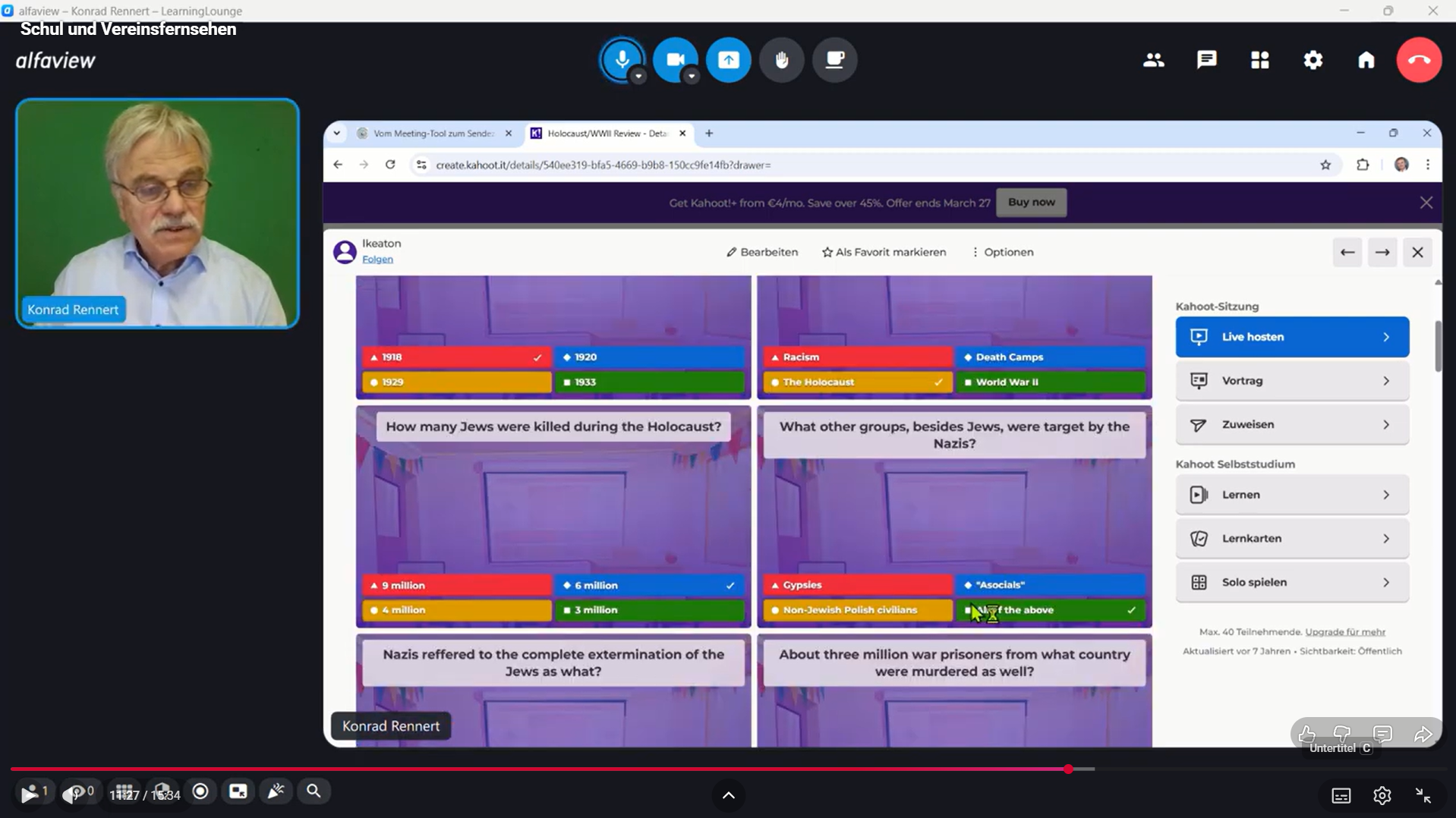Click the Live hosten button
1456x818 pixels.
click(1291, 337)
